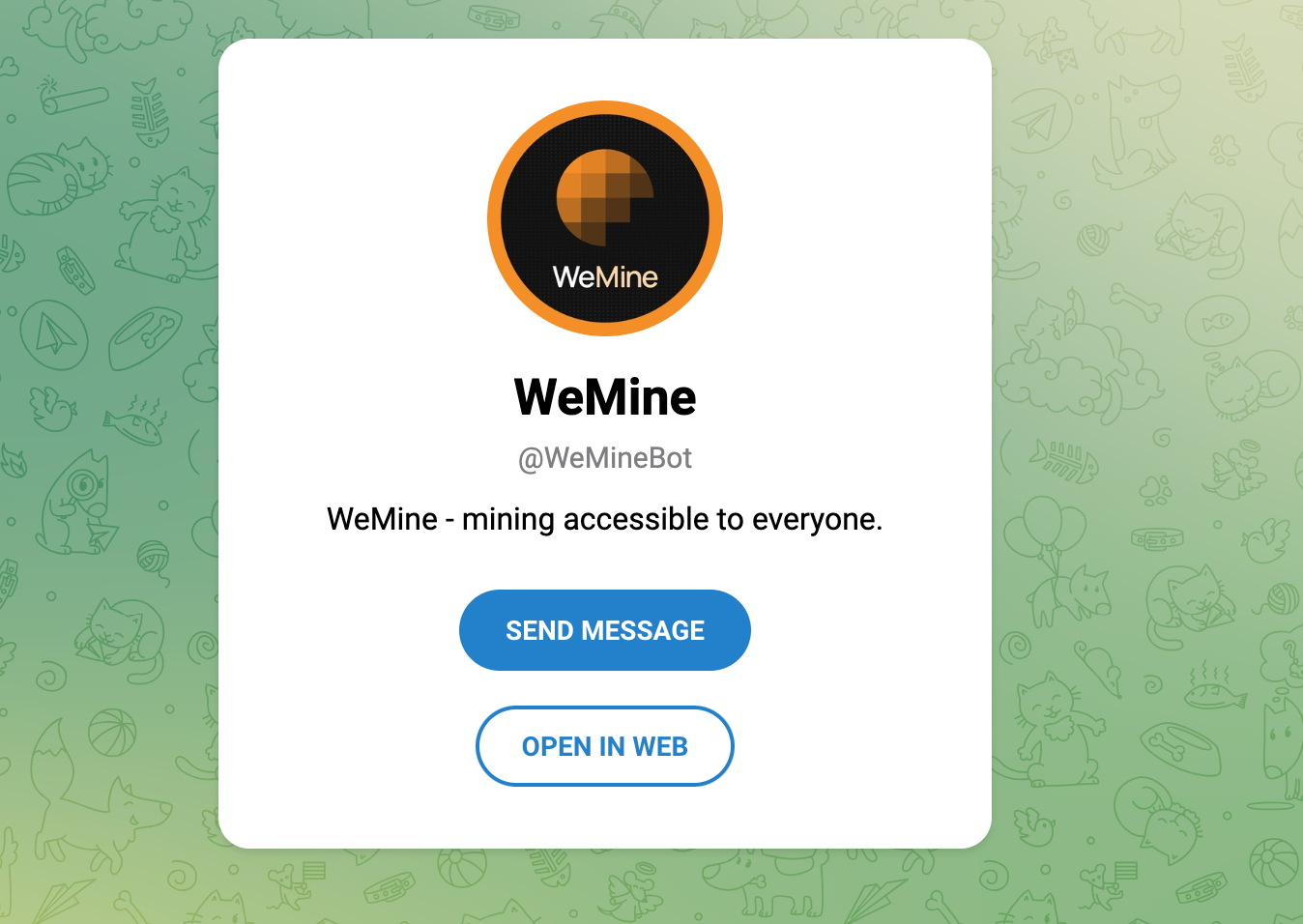Click the WeMine text inside the avatar
Image resolution: width=1303 pixels, height=924 pixels.
pos(605,277)
